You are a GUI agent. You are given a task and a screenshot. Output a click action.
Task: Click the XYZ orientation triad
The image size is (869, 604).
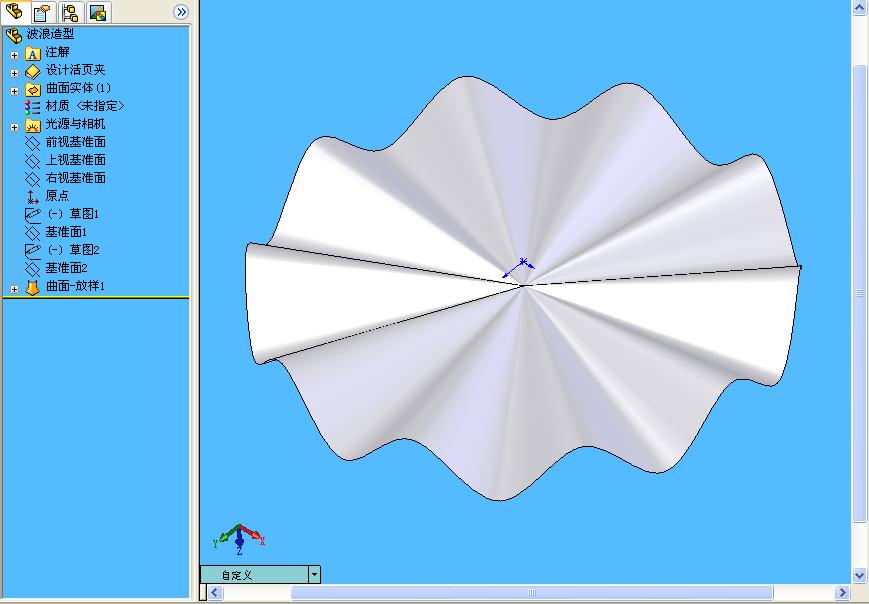(x=239, y=539)
